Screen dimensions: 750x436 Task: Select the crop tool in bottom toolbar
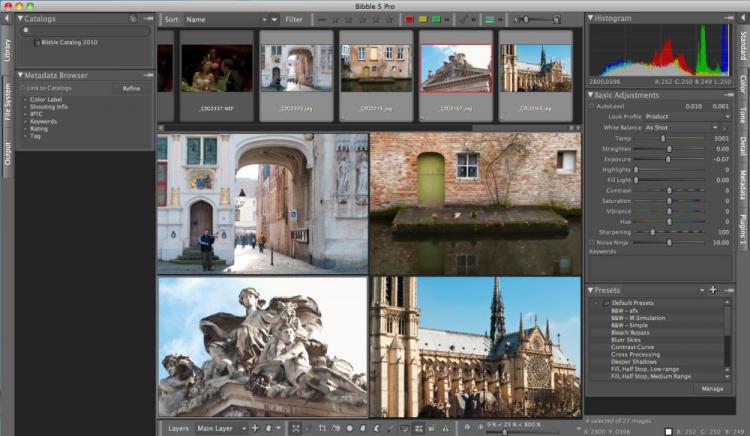click(x=322, y=428)
